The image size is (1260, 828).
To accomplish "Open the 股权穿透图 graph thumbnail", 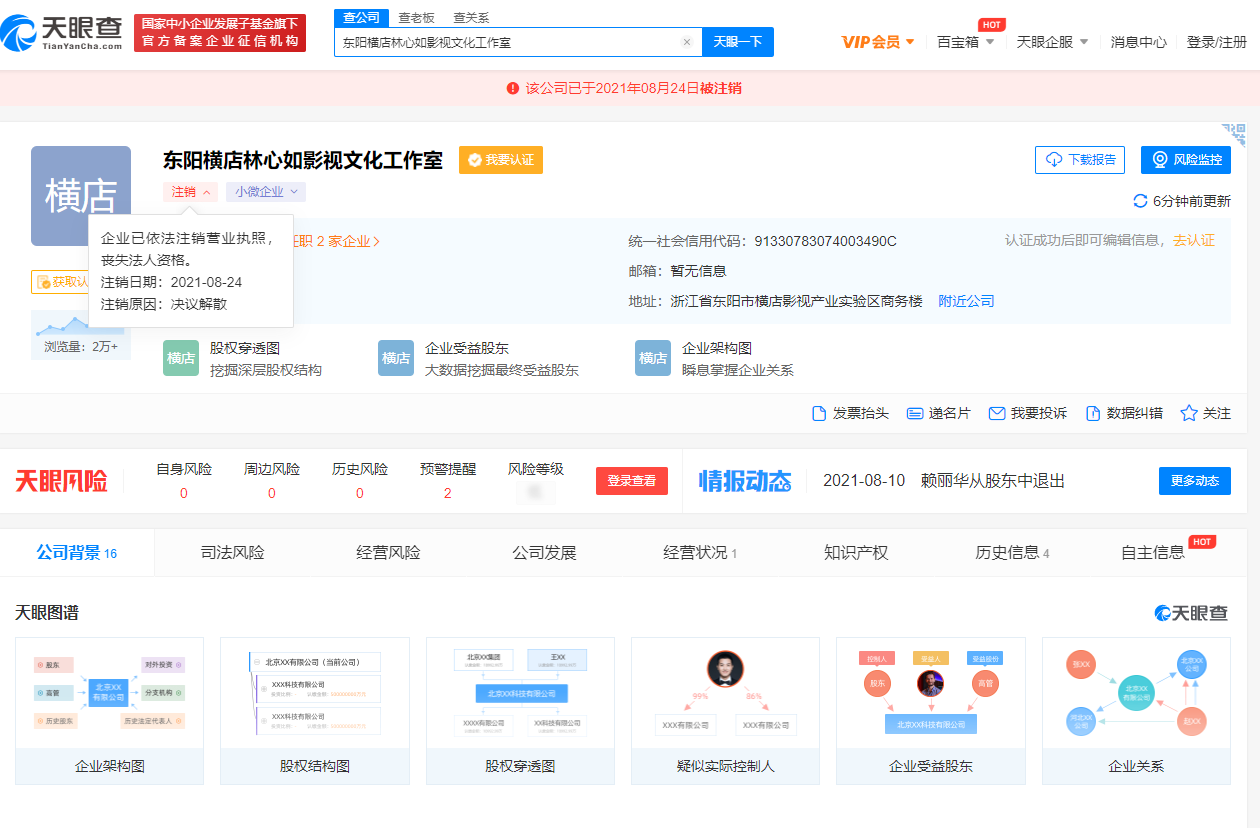I will [520, 711].
